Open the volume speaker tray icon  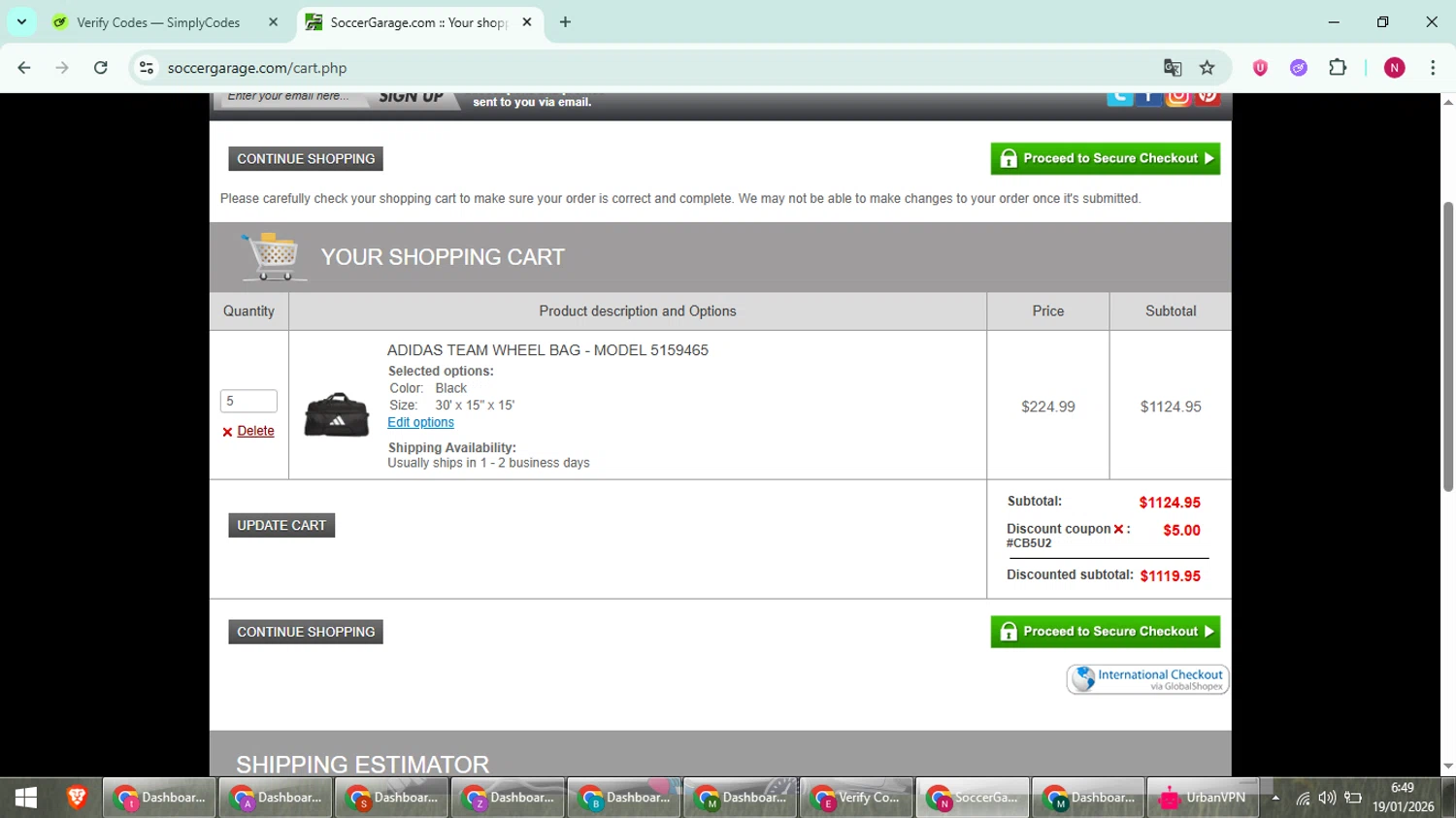[x=1327, y=798]
